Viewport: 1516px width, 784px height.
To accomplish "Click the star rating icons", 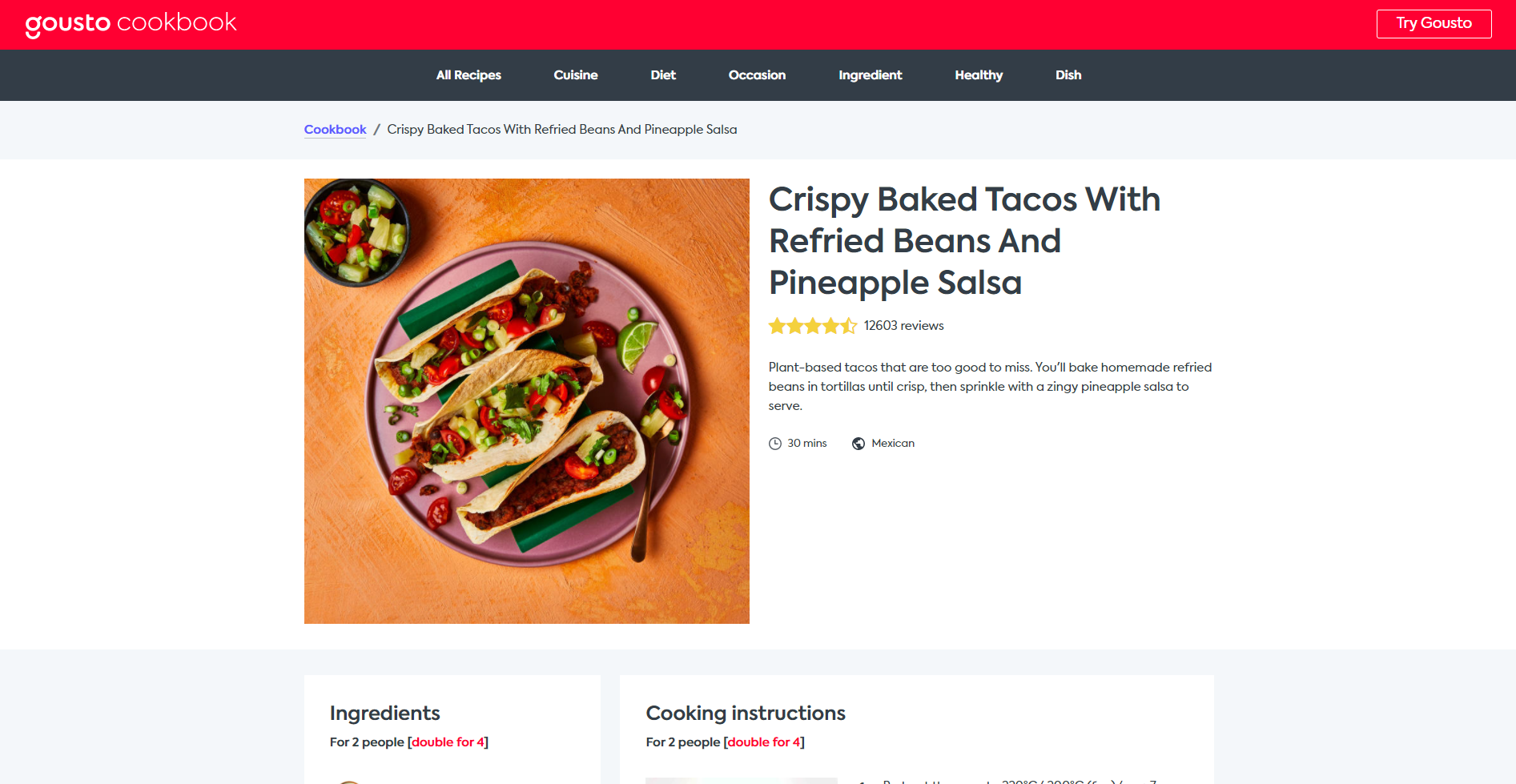I will click(x=813, y=326).
